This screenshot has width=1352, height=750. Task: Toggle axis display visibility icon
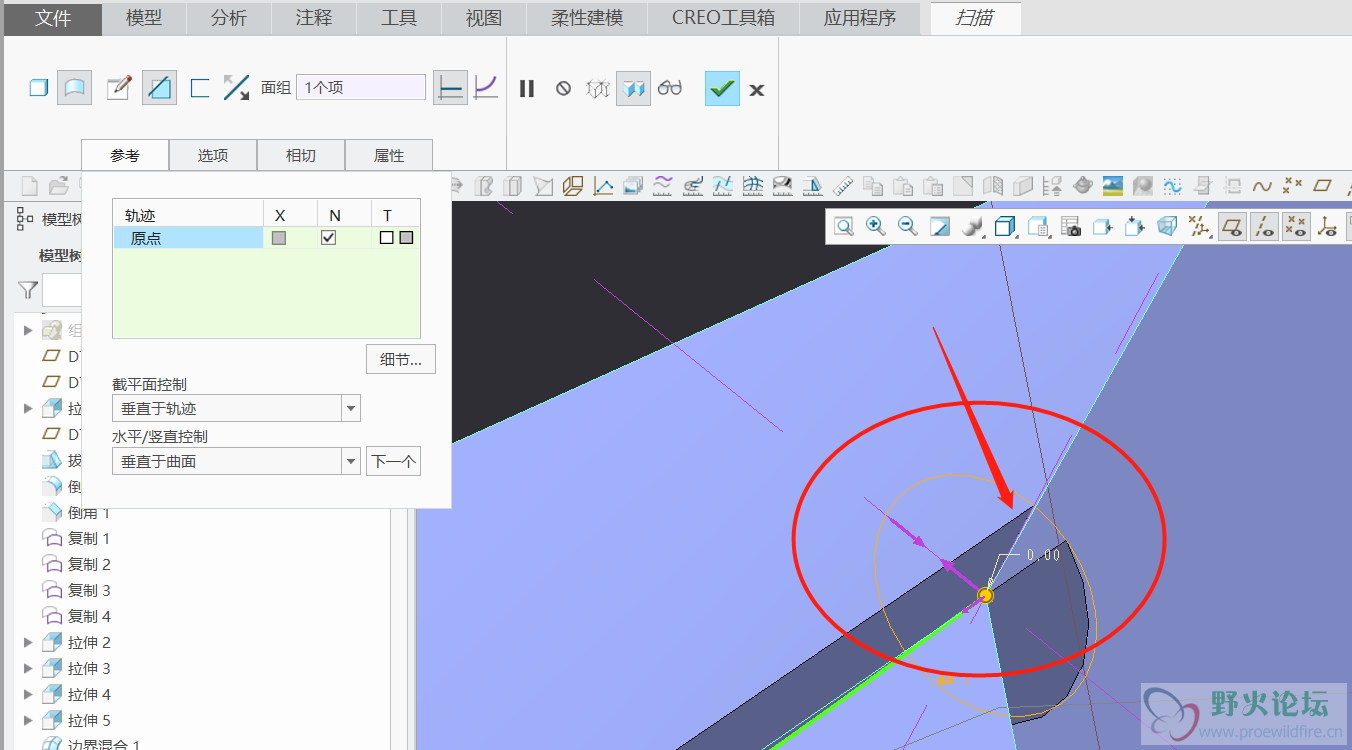(1264, 227)
